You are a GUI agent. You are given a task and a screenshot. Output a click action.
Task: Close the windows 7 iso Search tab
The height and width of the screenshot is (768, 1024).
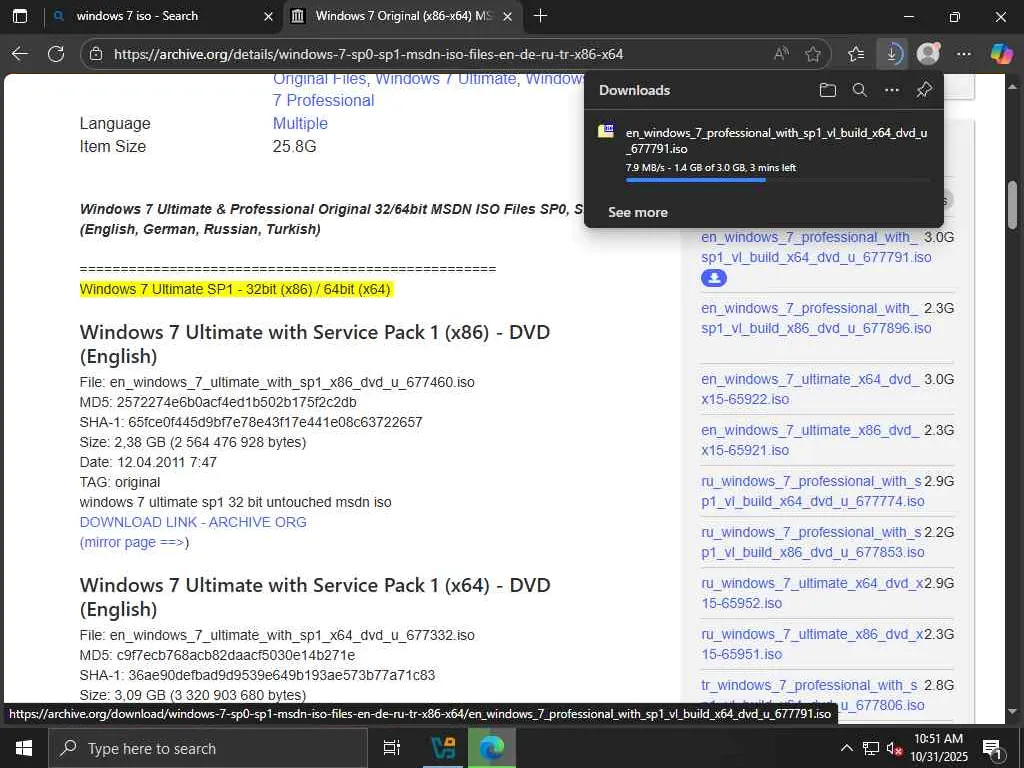click(x=268, y=16)
